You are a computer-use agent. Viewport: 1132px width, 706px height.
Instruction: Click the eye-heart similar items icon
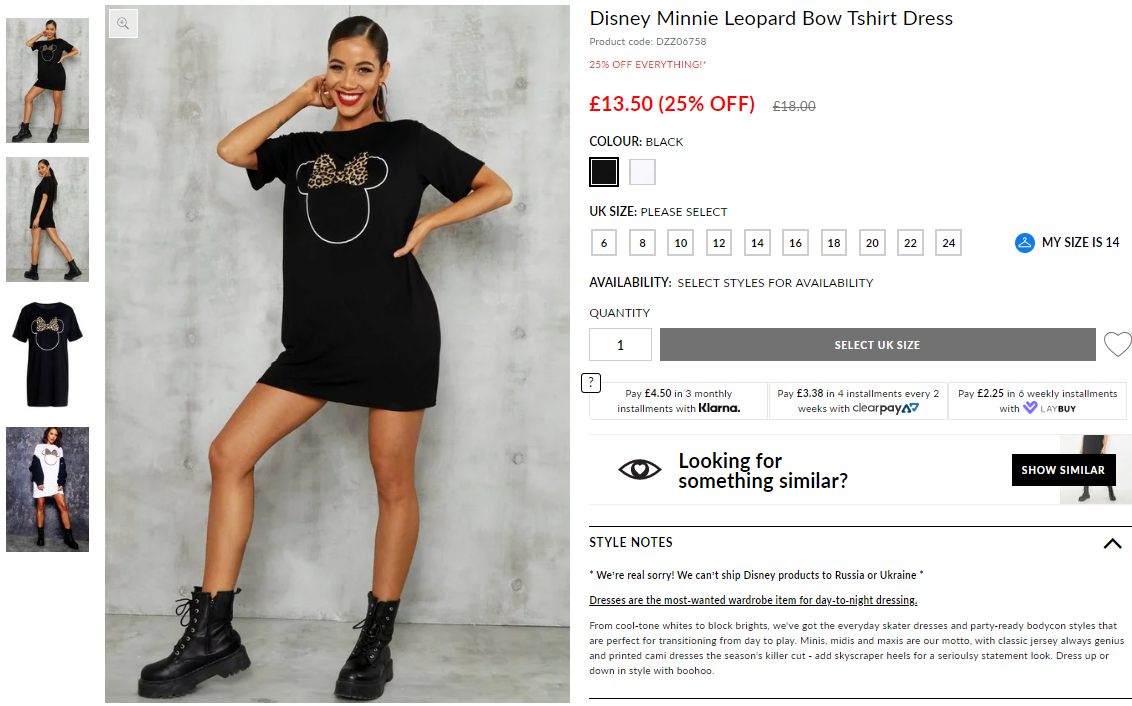(640, 470)
